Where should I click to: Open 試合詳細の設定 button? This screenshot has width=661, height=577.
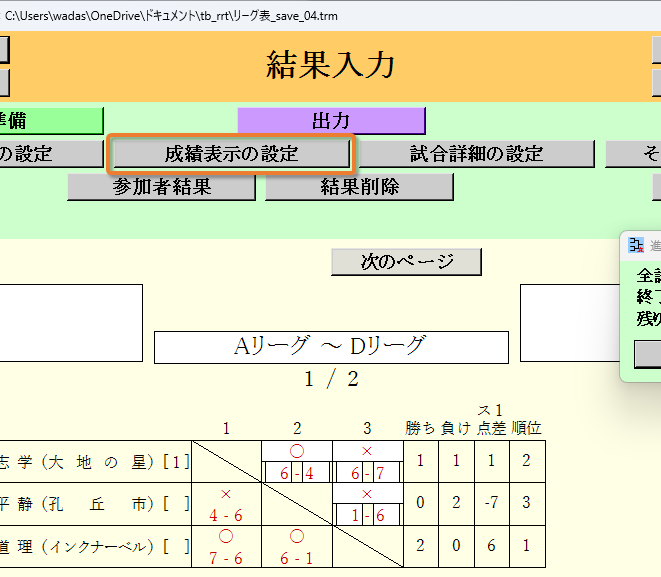[x=476, y=154]
